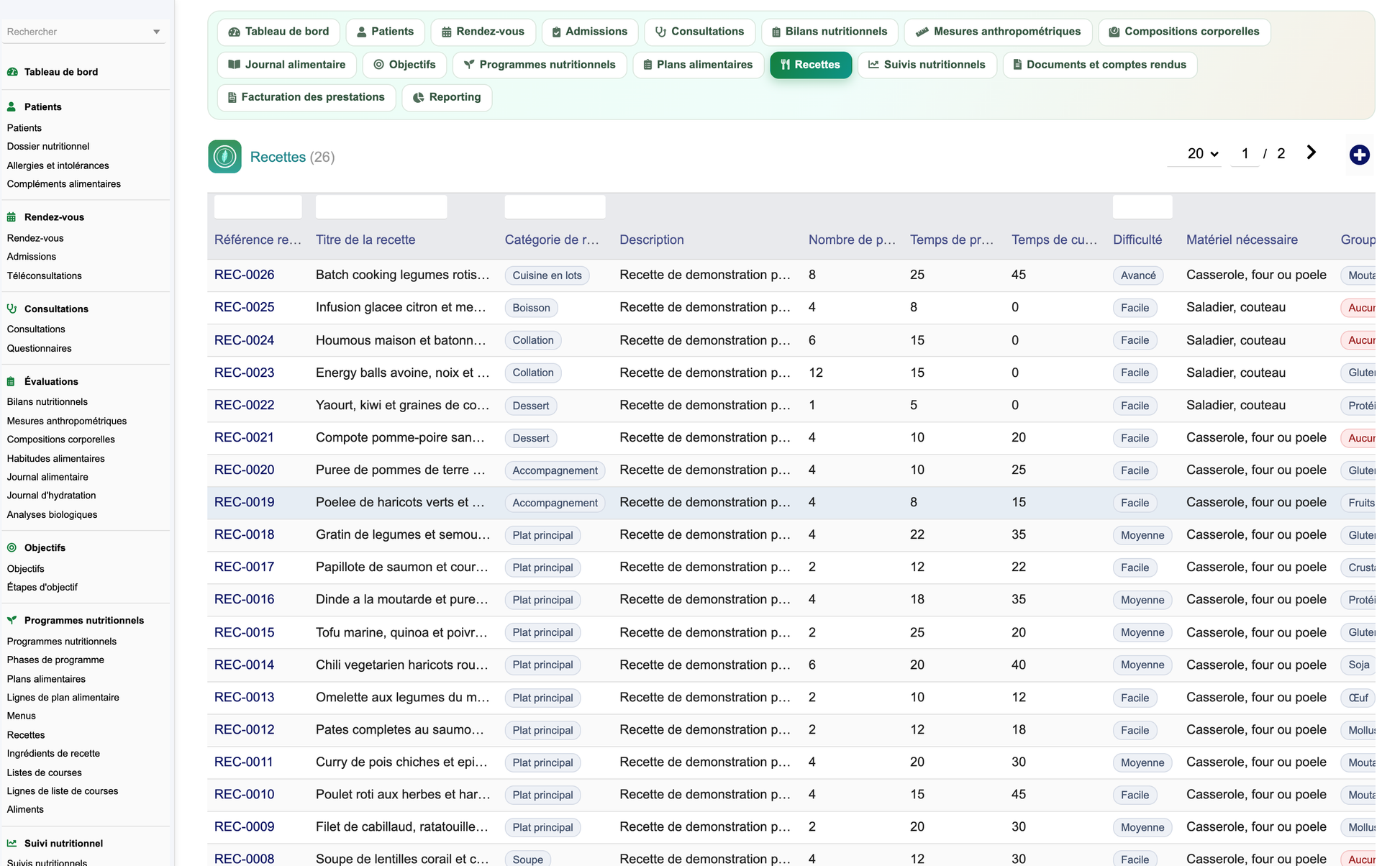Click title Tofu marine, quinoa et poivr…

coord(401,632)
